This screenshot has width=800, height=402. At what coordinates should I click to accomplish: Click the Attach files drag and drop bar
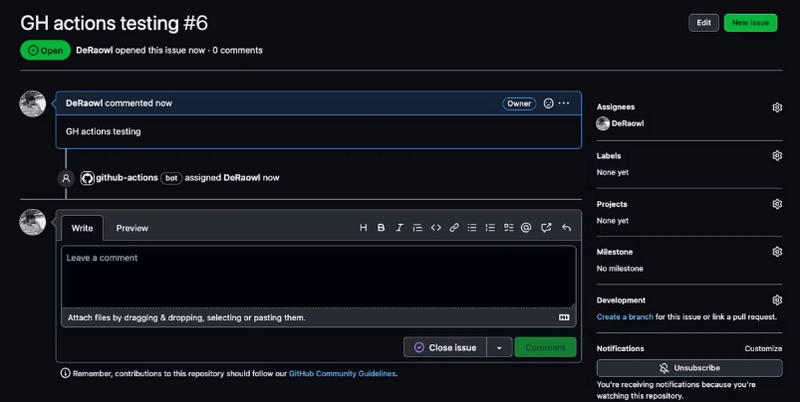pyautogui.click(x=319, y=317)
